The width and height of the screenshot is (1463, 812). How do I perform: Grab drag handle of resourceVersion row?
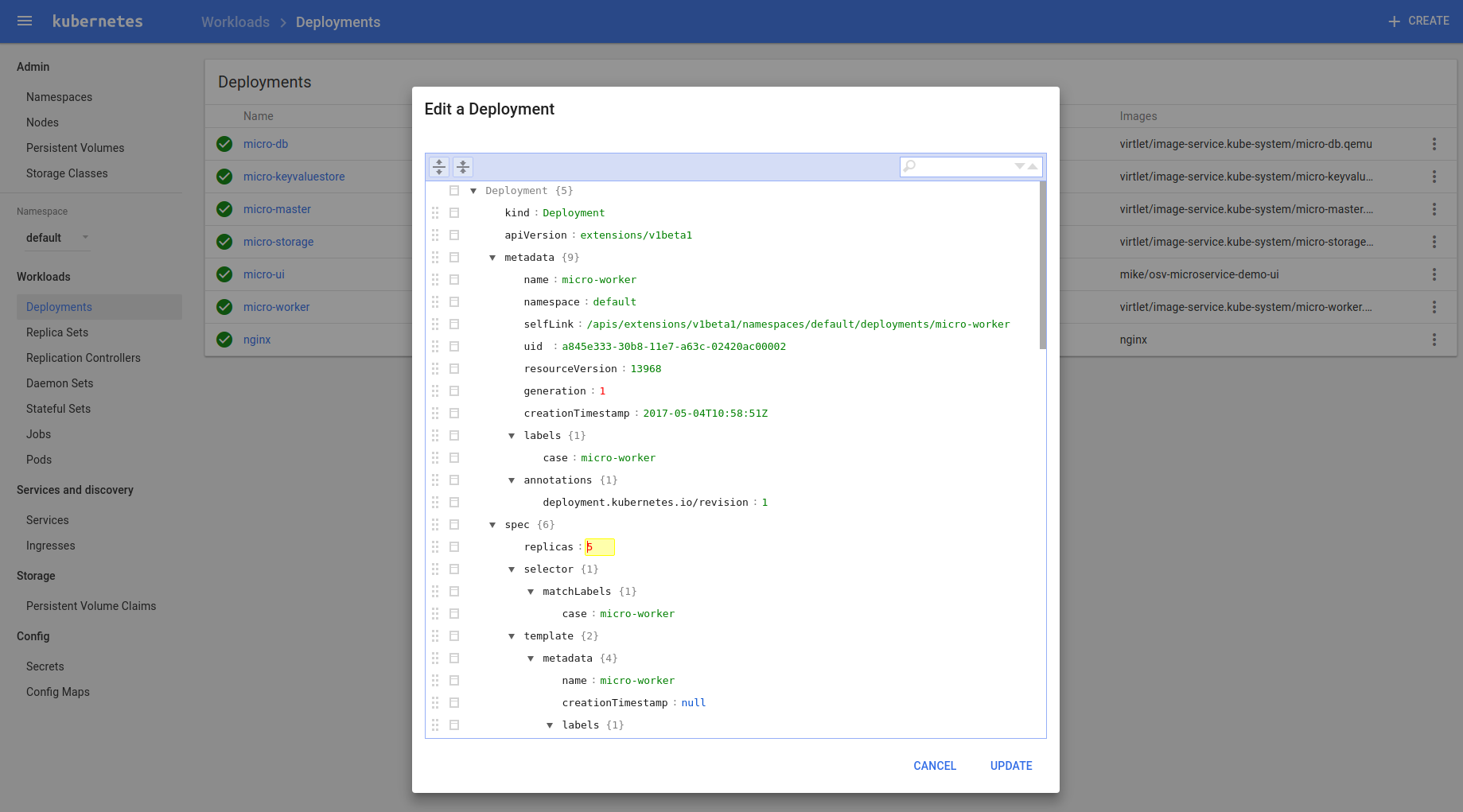[435, 369]
